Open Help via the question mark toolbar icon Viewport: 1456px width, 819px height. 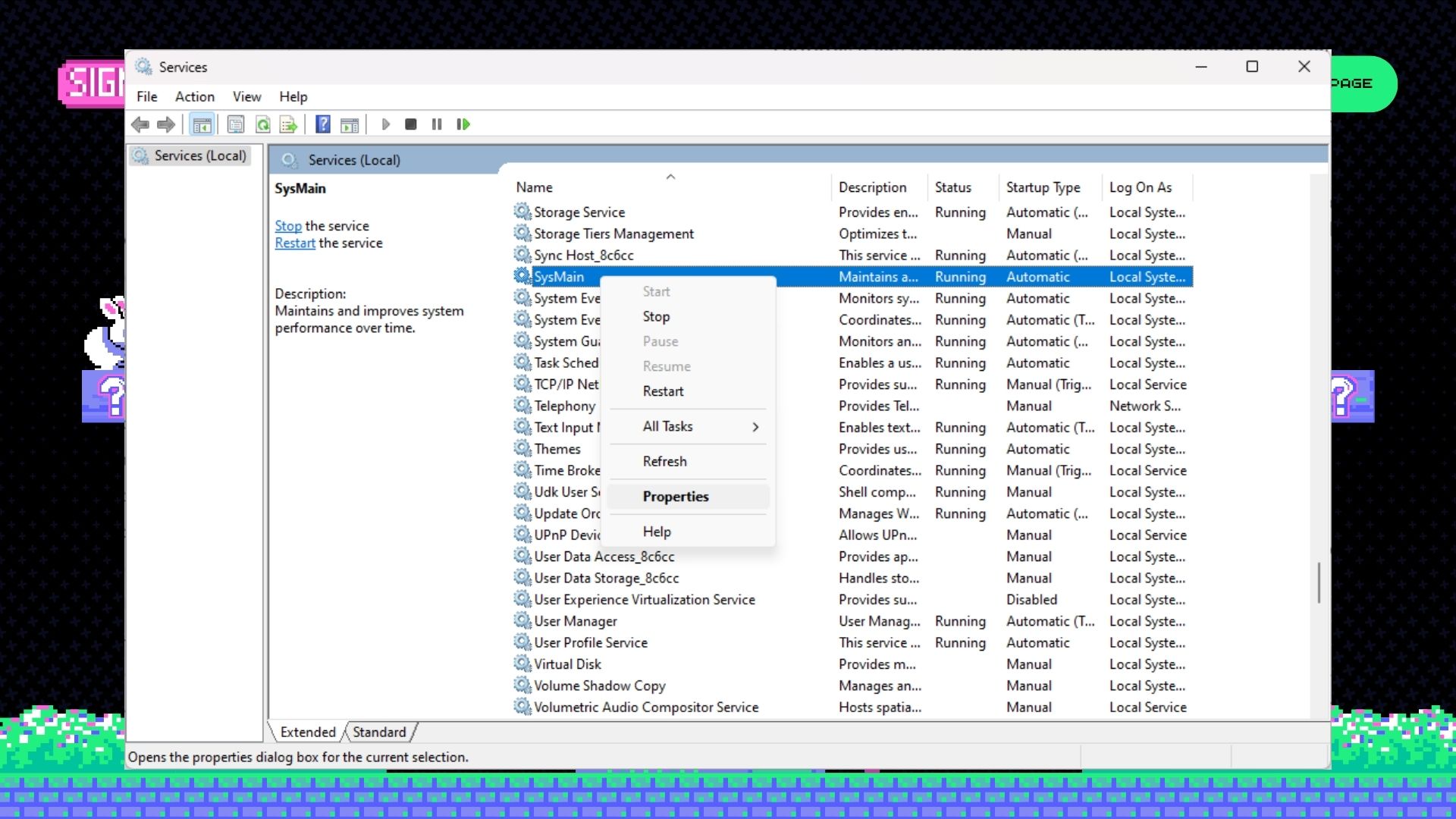pos(323,124)
